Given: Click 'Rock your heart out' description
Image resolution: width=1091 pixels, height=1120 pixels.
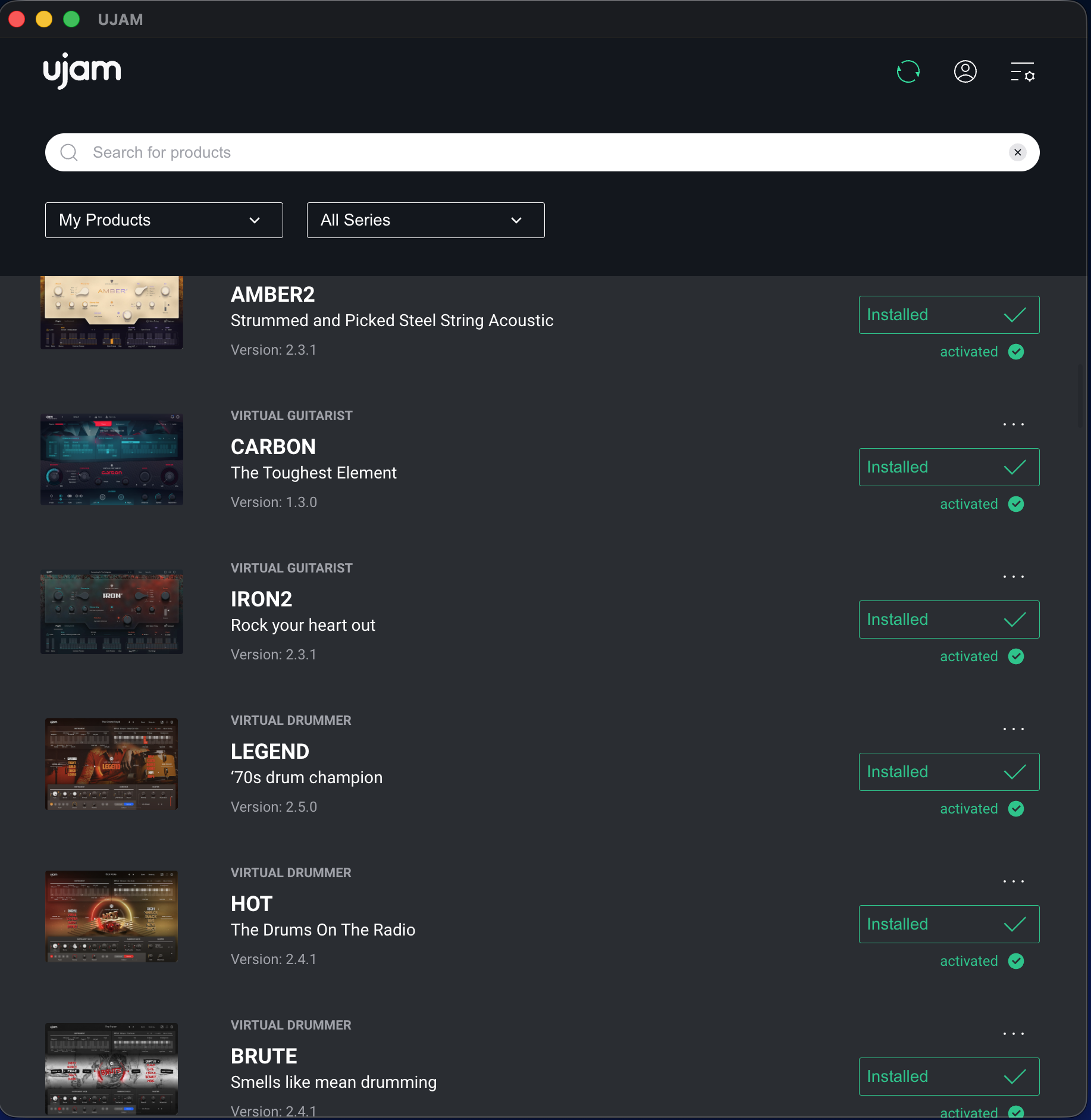Looking at the screenshot, I should pyautogui.click(x=303, y=625).
